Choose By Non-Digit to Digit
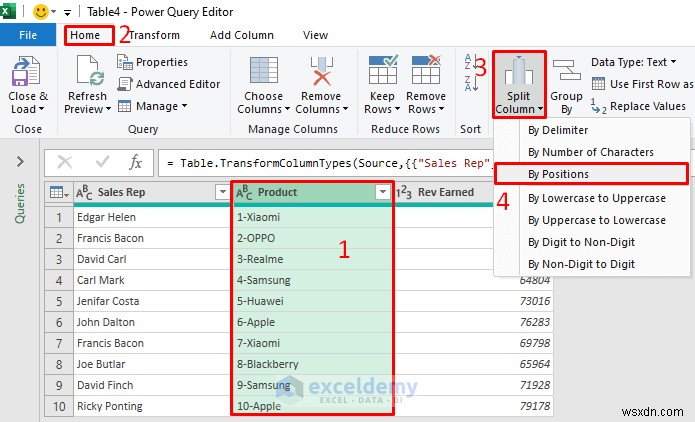The image size is (695, 422). point(591,264)
